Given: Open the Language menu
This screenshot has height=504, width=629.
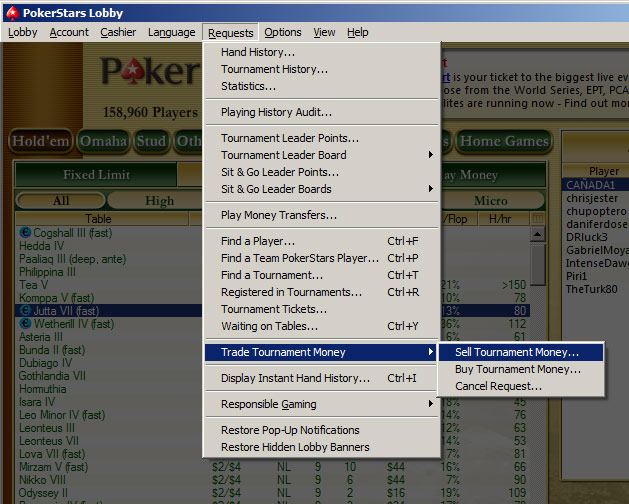Looking at the screenshot, I should tap(171, 32).
